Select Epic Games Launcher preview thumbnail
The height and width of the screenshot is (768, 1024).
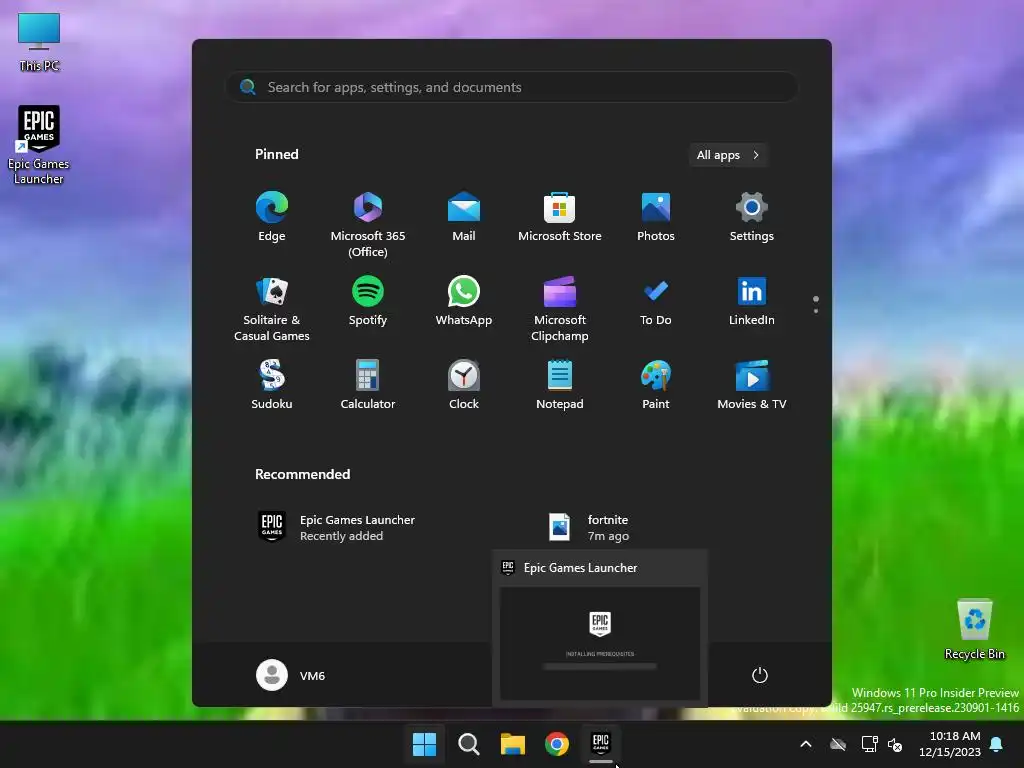point(600,643)
